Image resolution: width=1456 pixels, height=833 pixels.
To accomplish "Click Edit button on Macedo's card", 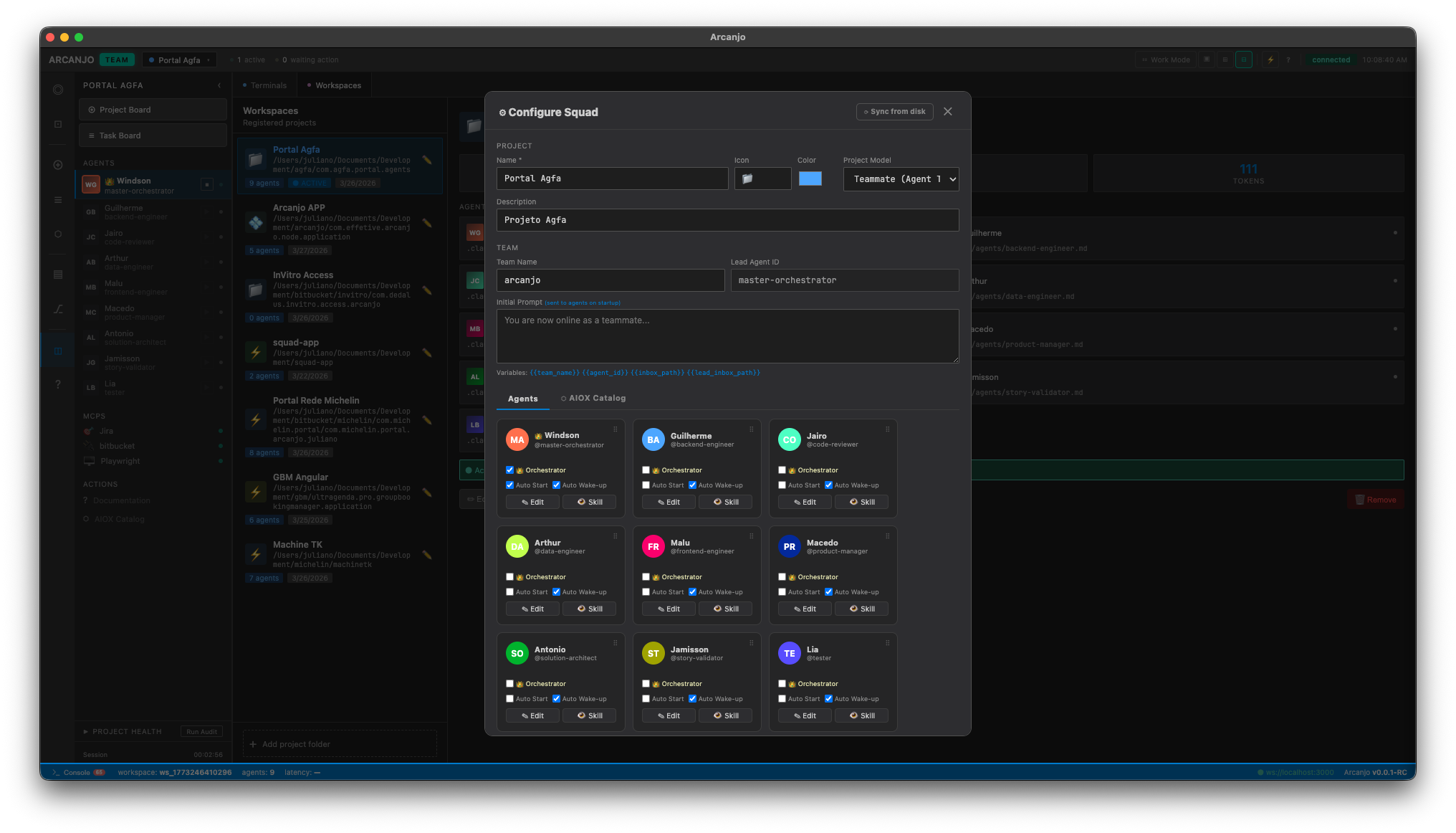I will coord(804,609).
